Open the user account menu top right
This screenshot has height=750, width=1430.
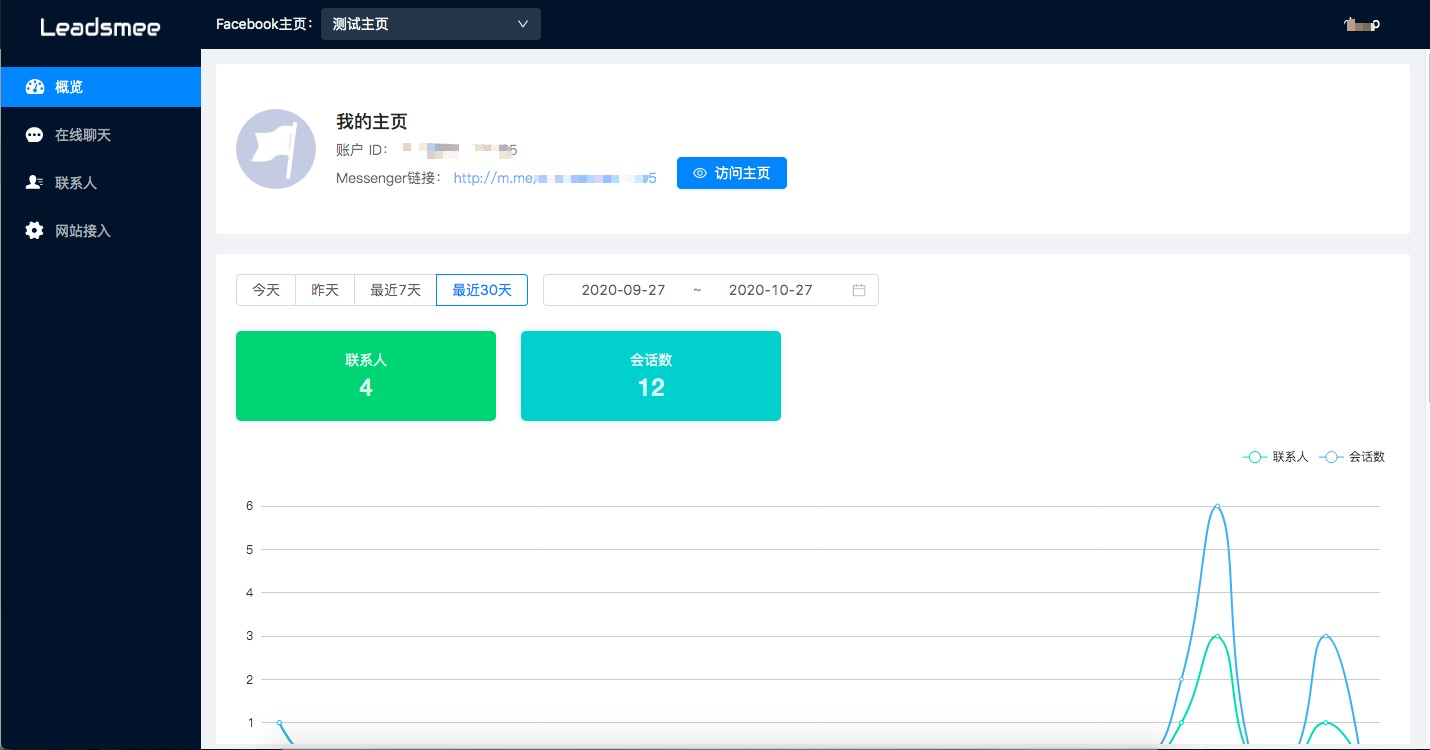point(1362,25)
